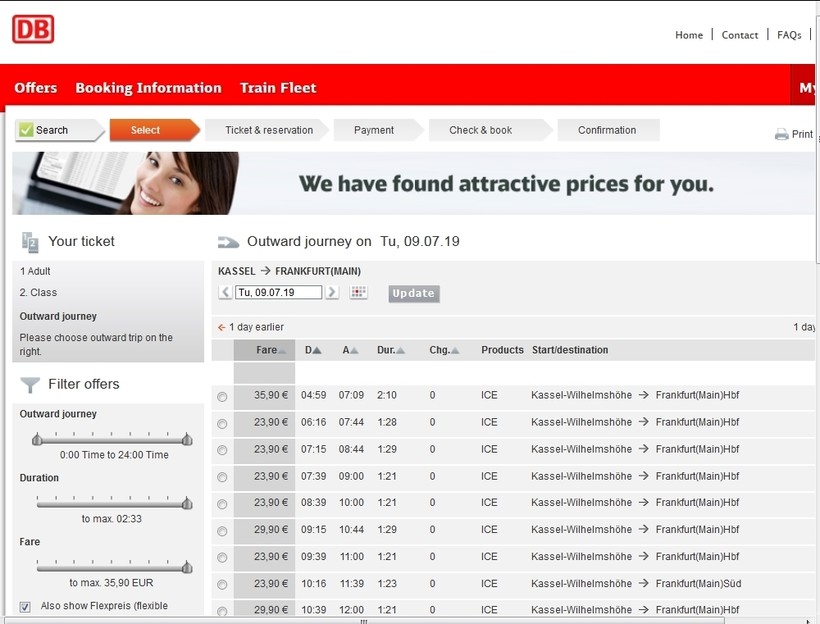Click the red 1 day earlier arrow

click(222, 327)
